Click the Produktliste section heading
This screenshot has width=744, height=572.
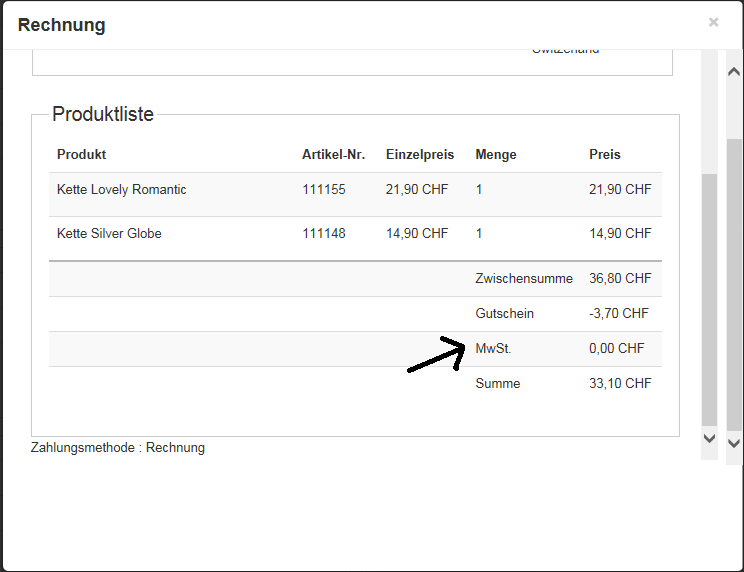coord(103,115)
